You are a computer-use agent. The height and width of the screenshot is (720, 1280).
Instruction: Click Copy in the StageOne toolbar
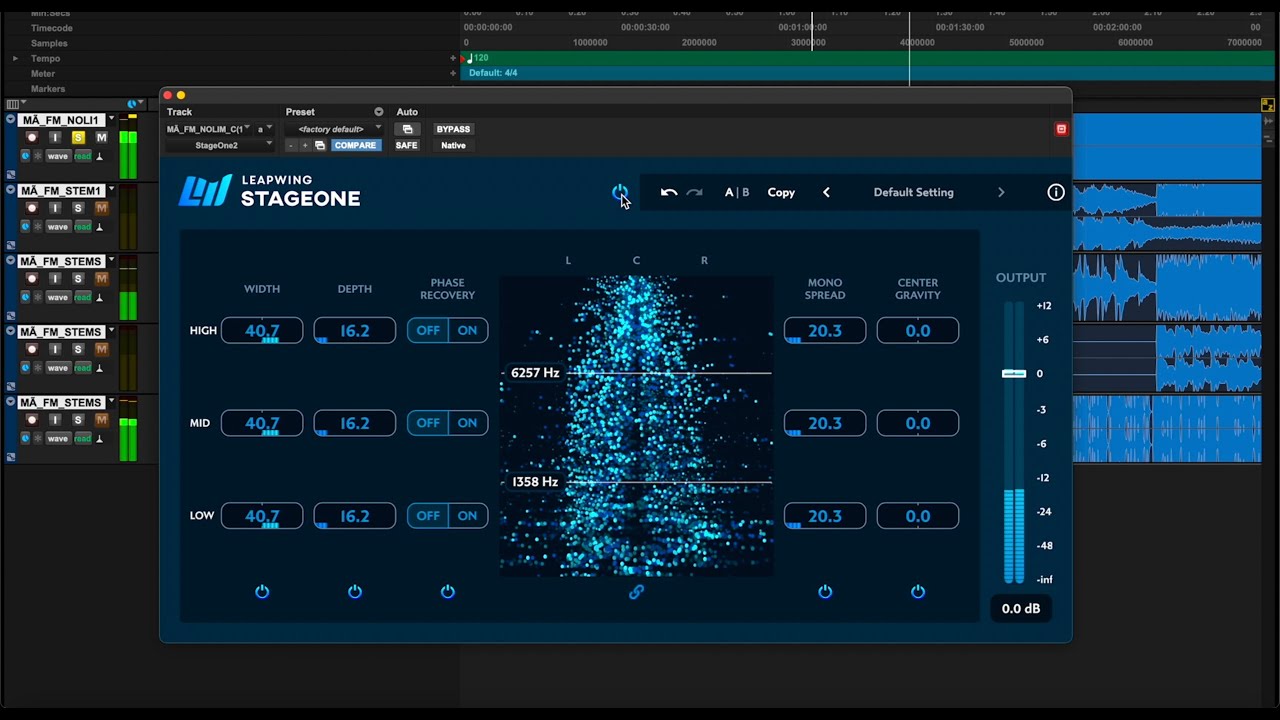coord(781,192)
